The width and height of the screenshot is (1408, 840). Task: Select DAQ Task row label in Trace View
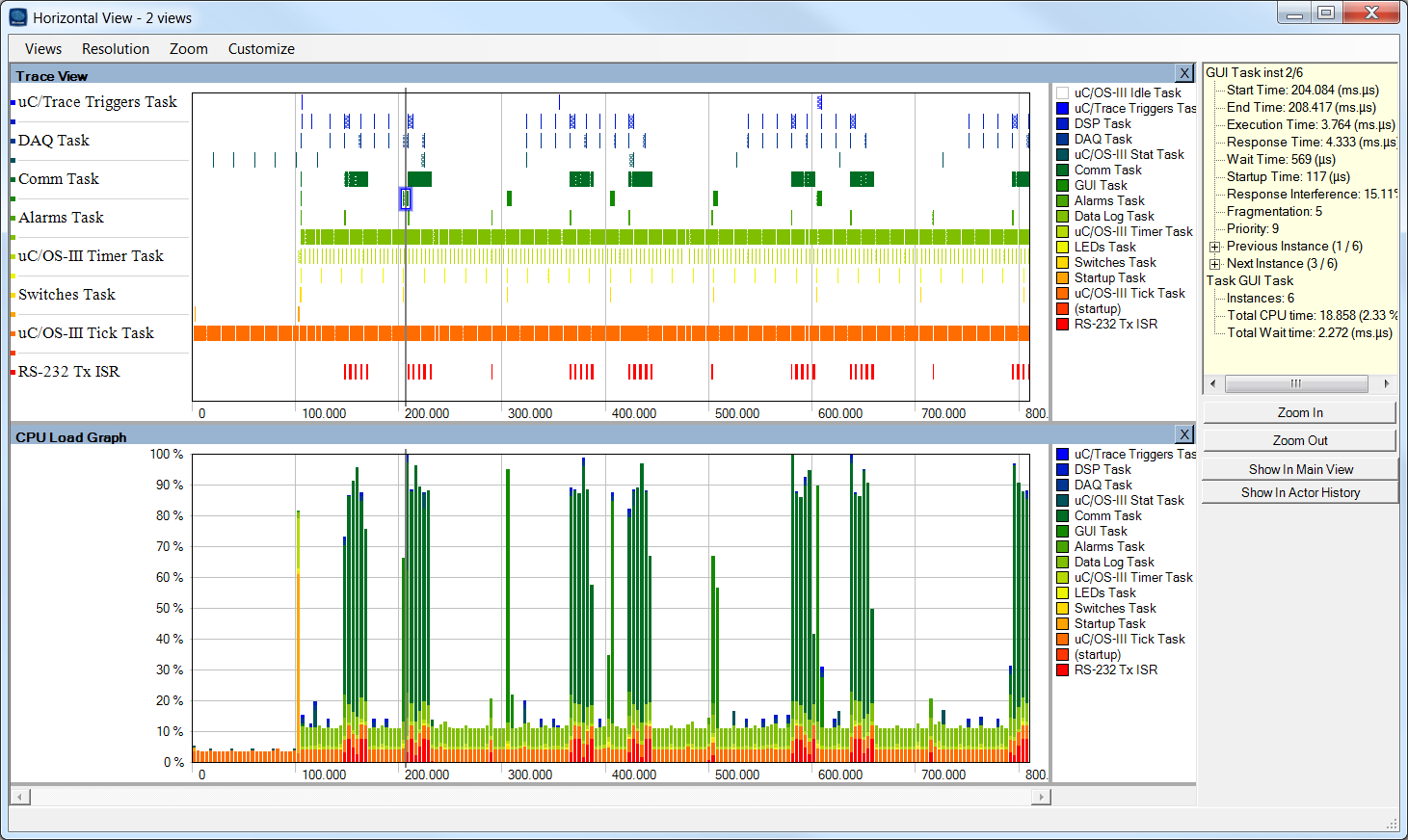(x=54, y=141)
